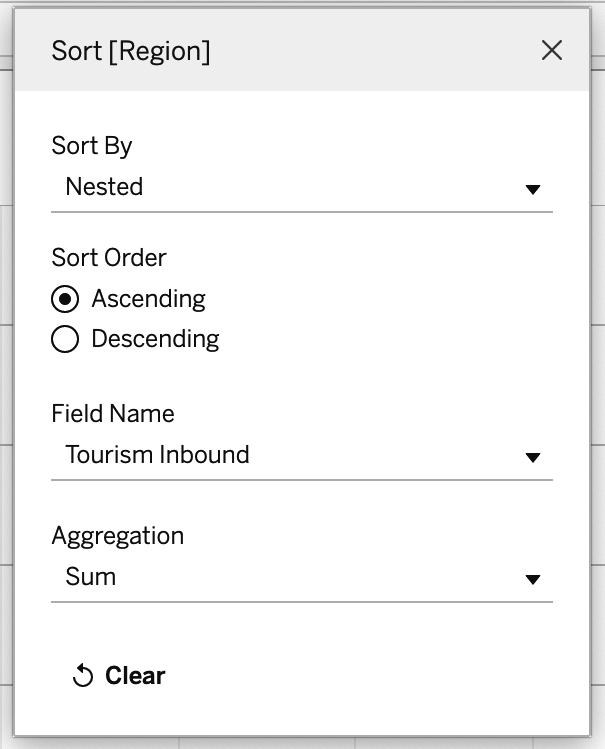Close the Sort [Region] dialog
This screenshot has height=749, width=605.
(x=552, y=50)
